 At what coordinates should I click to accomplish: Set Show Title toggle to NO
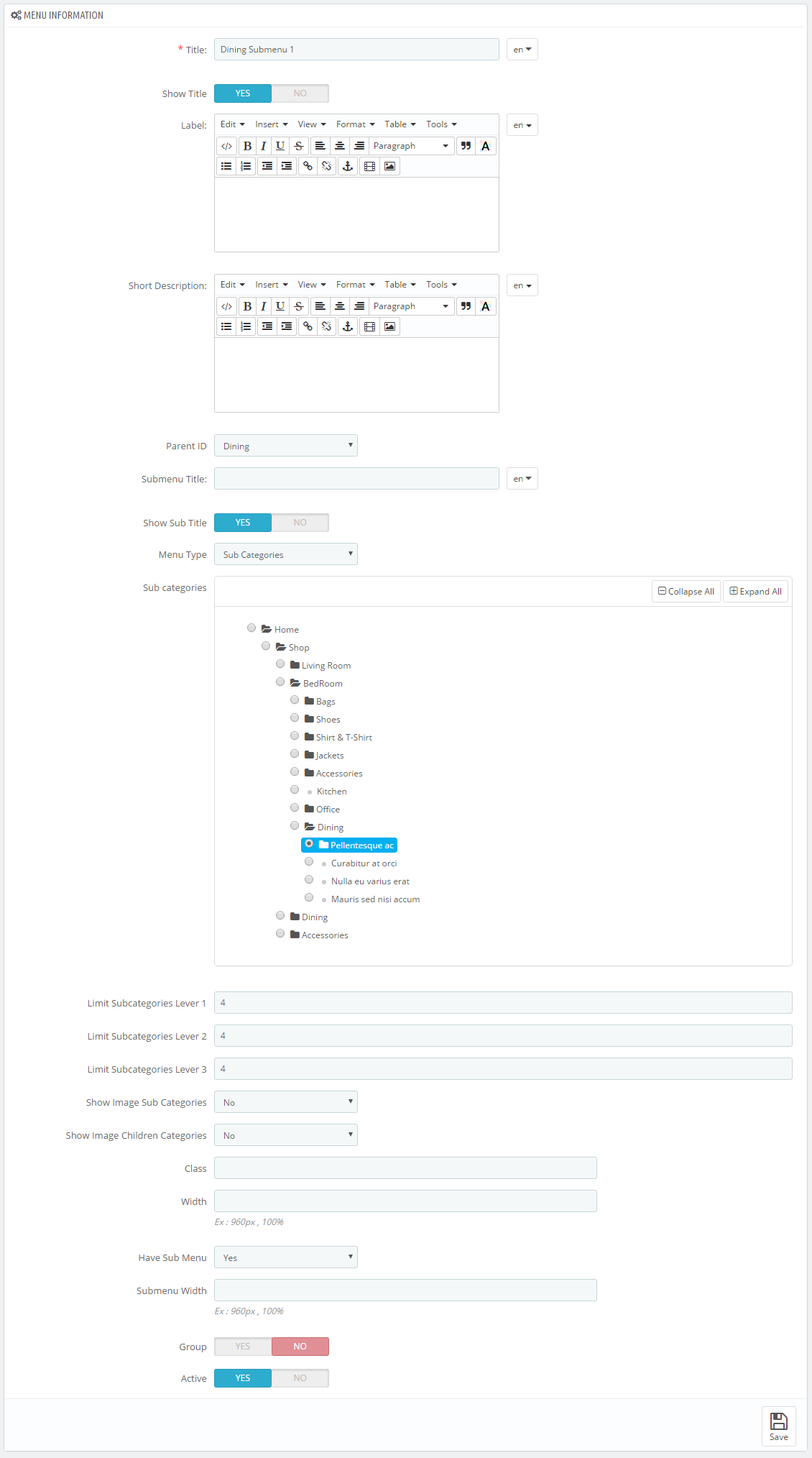click(300, 93)
